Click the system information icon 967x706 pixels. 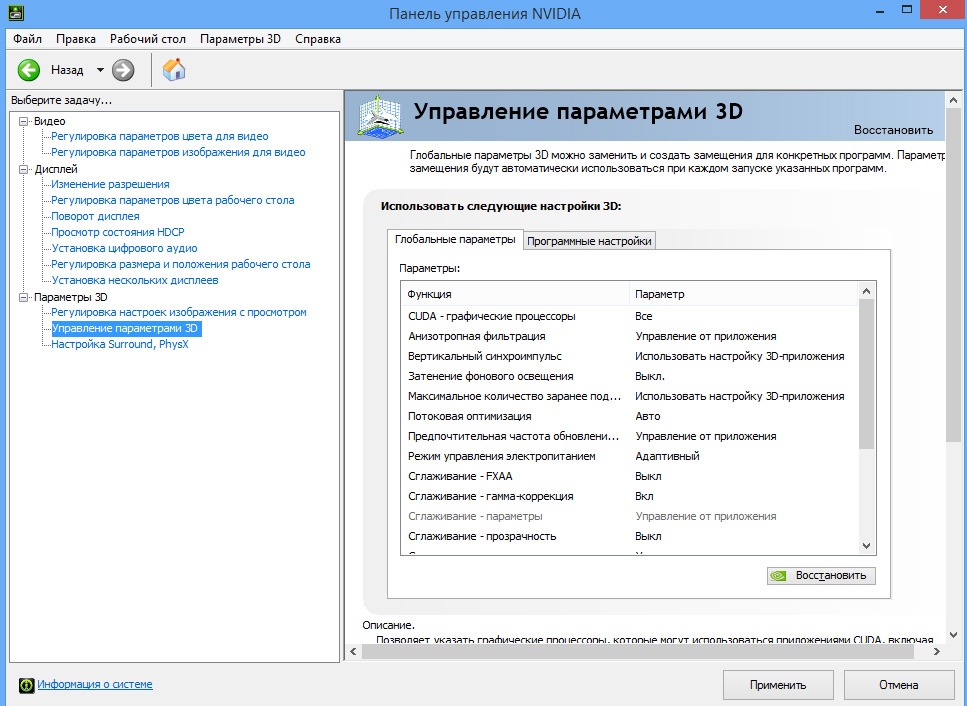(27, 684)
